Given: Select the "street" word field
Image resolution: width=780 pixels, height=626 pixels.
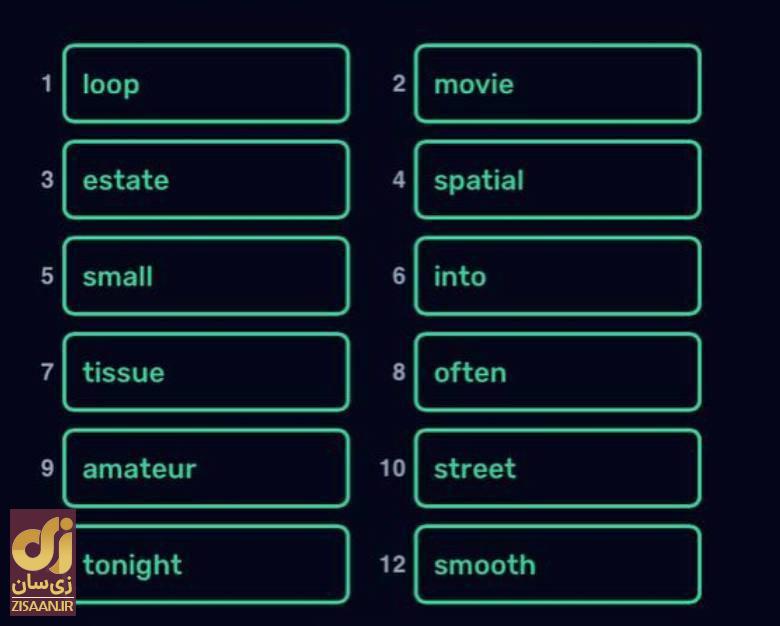Looking at the screenshot, I should [x=557, y=468].
